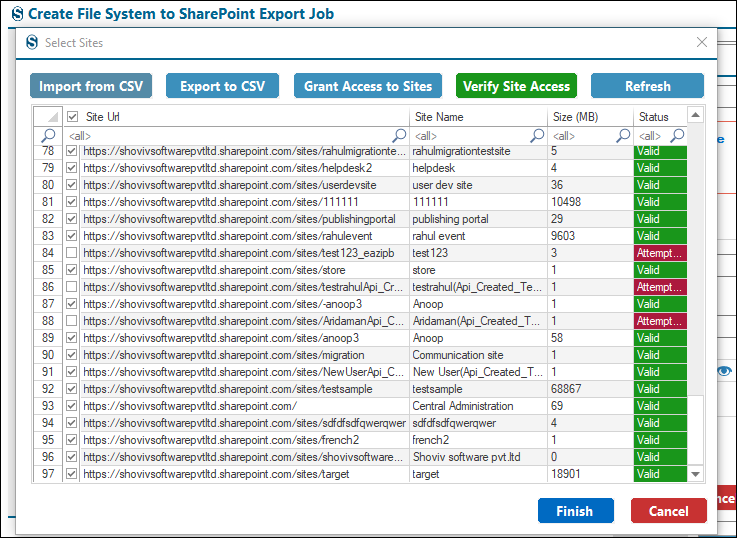The width and height of the screenshot is (737, 538).
Task: Check the test123_eazipb site checkbox
Action: [71, 253]
